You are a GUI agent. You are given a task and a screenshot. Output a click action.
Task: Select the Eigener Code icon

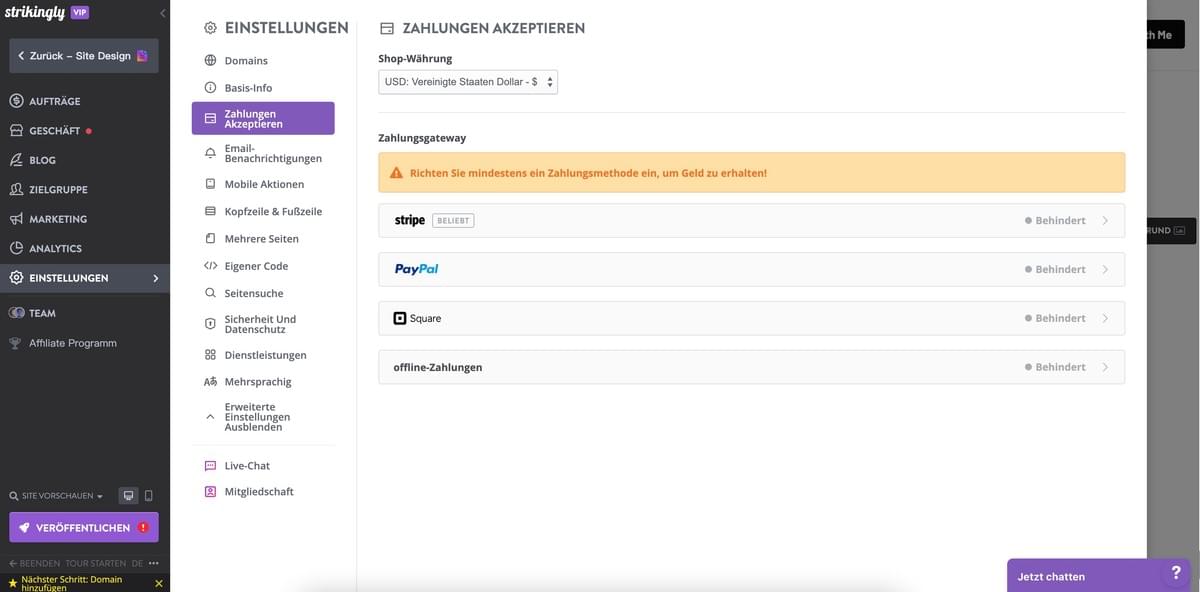[x=208, y=265]
